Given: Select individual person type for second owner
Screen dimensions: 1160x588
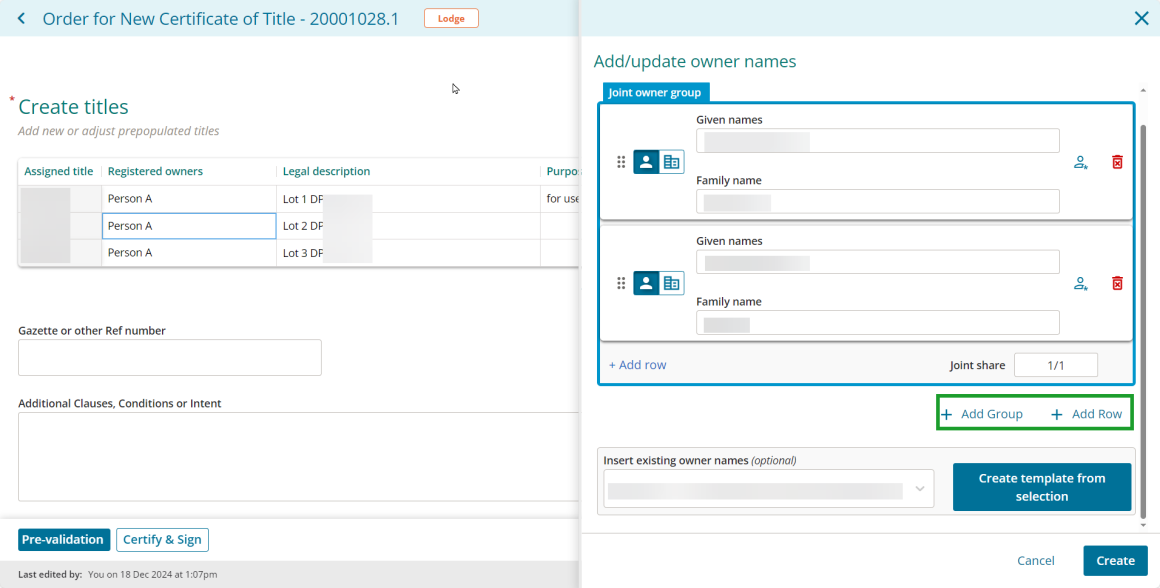Looking at the screenshot, I should click(646, 283).
